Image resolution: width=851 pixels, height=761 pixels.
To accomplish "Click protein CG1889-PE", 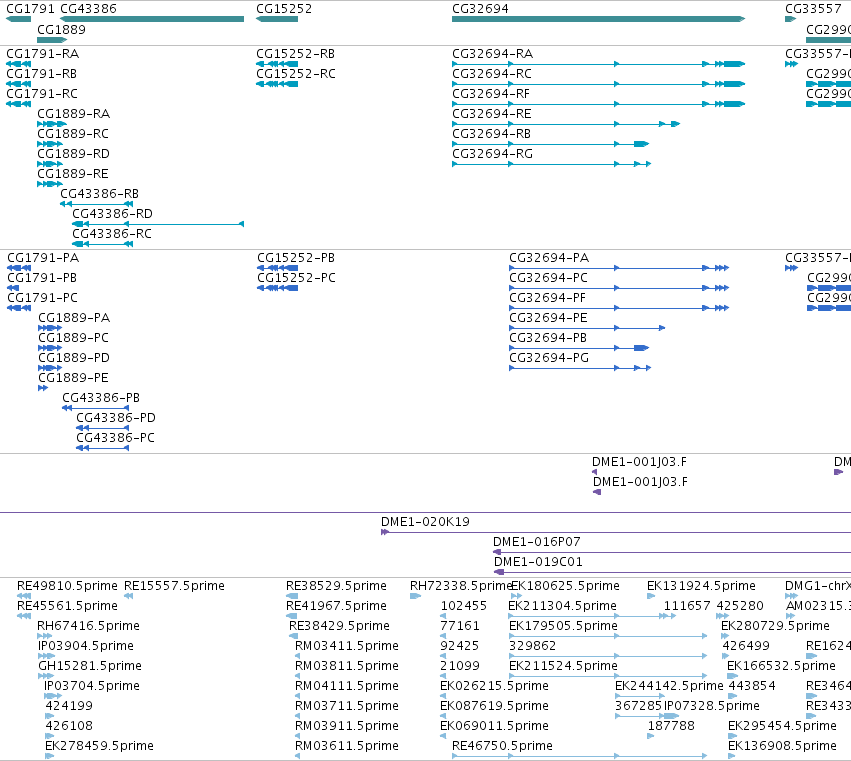I will point(43,388).
